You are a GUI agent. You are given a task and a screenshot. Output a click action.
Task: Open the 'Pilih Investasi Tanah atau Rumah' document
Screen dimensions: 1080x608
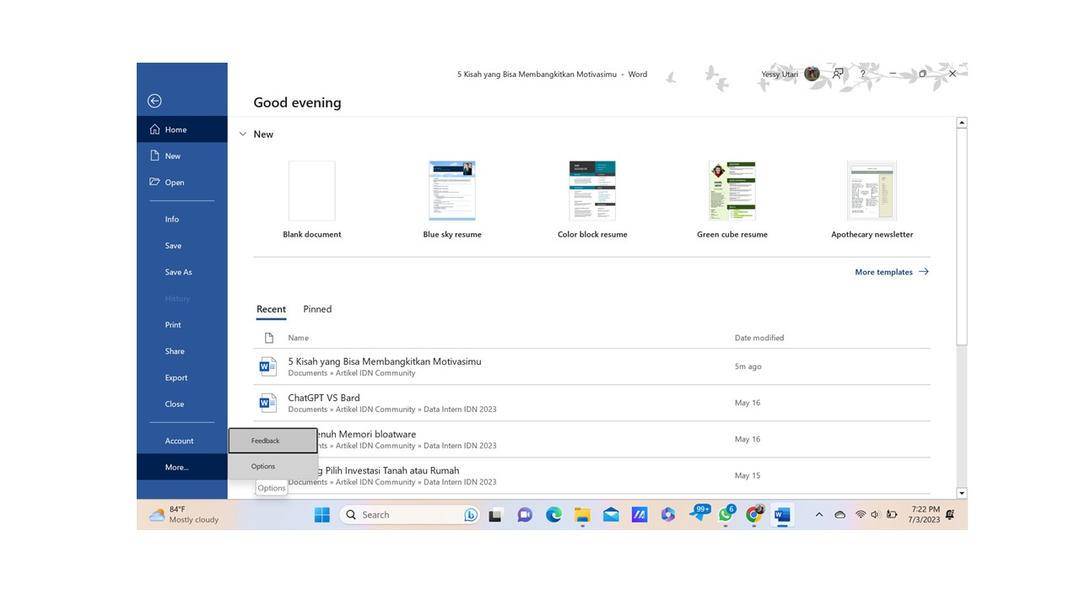(592, 476)
